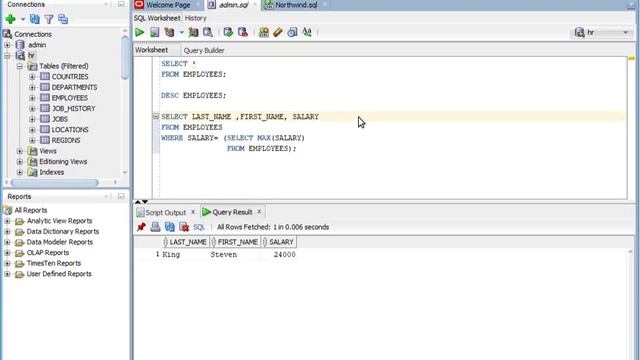This screenshot has width=640, height=360.
Task: Click the green Run Statement arrow
Action: pos(140,32)
